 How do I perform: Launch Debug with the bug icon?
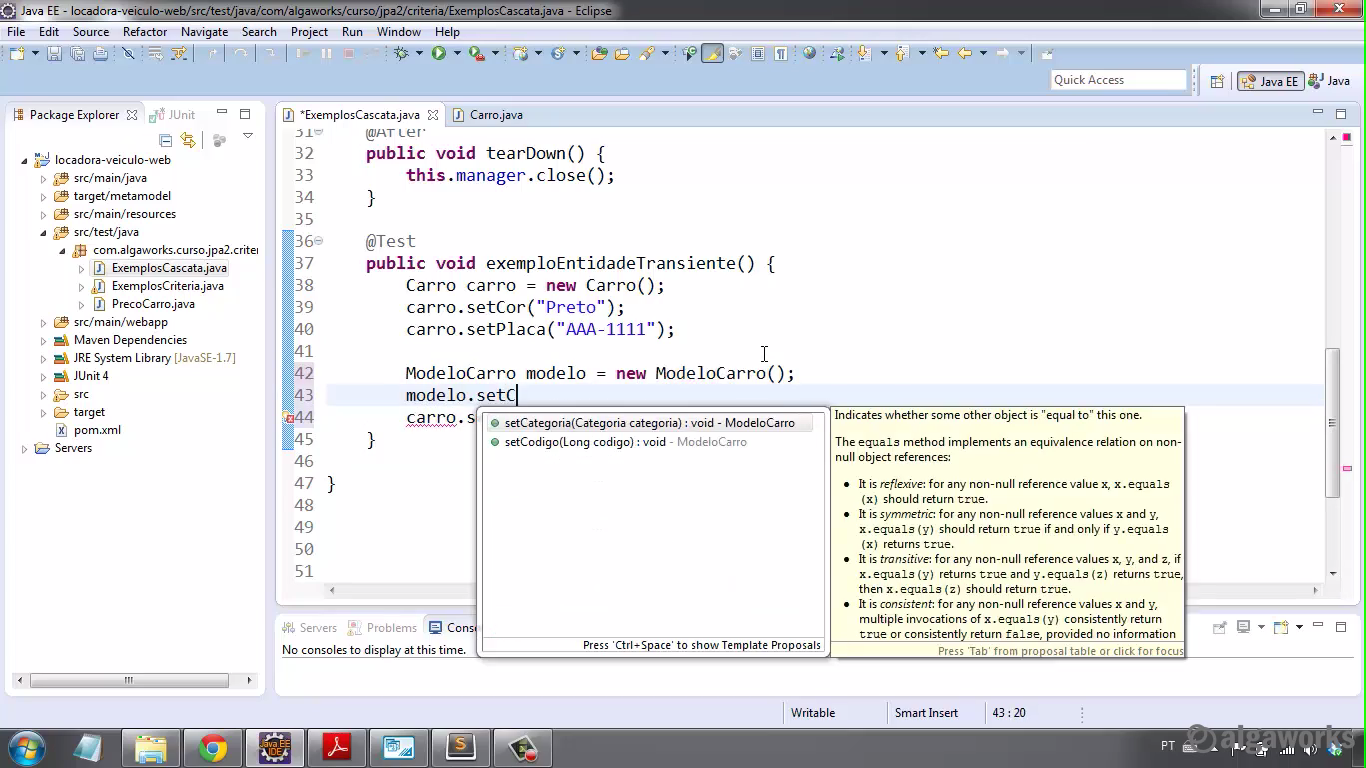(401, 53)
